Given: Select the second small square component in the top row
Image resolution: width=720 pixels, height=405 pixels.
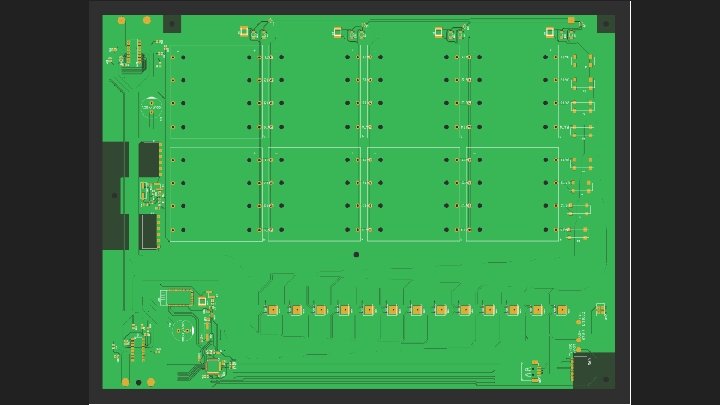Looking at the screenshot, I should click(x=338, y=32).
